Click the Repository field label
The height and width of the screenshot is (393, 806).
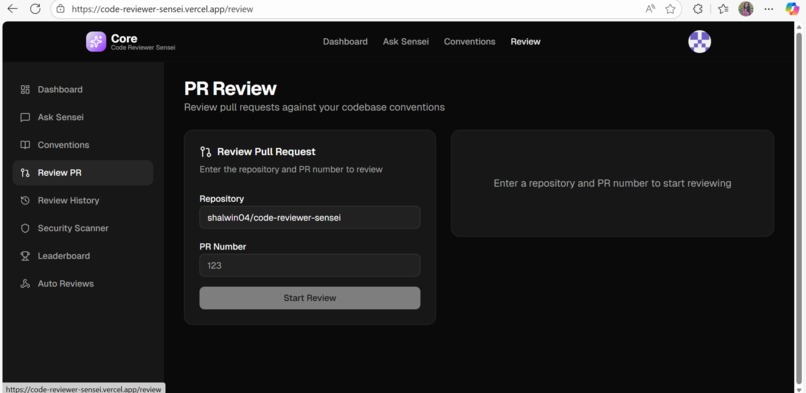tap(222, 198)
